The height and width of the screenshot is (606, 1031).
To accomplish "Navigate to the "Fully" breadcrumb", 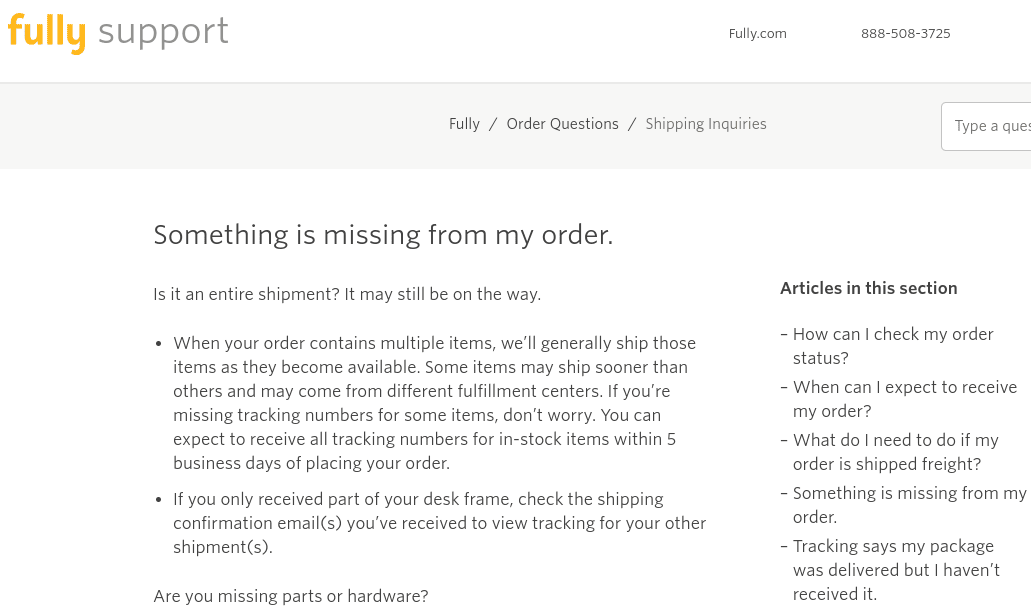I will pos(464,124).
